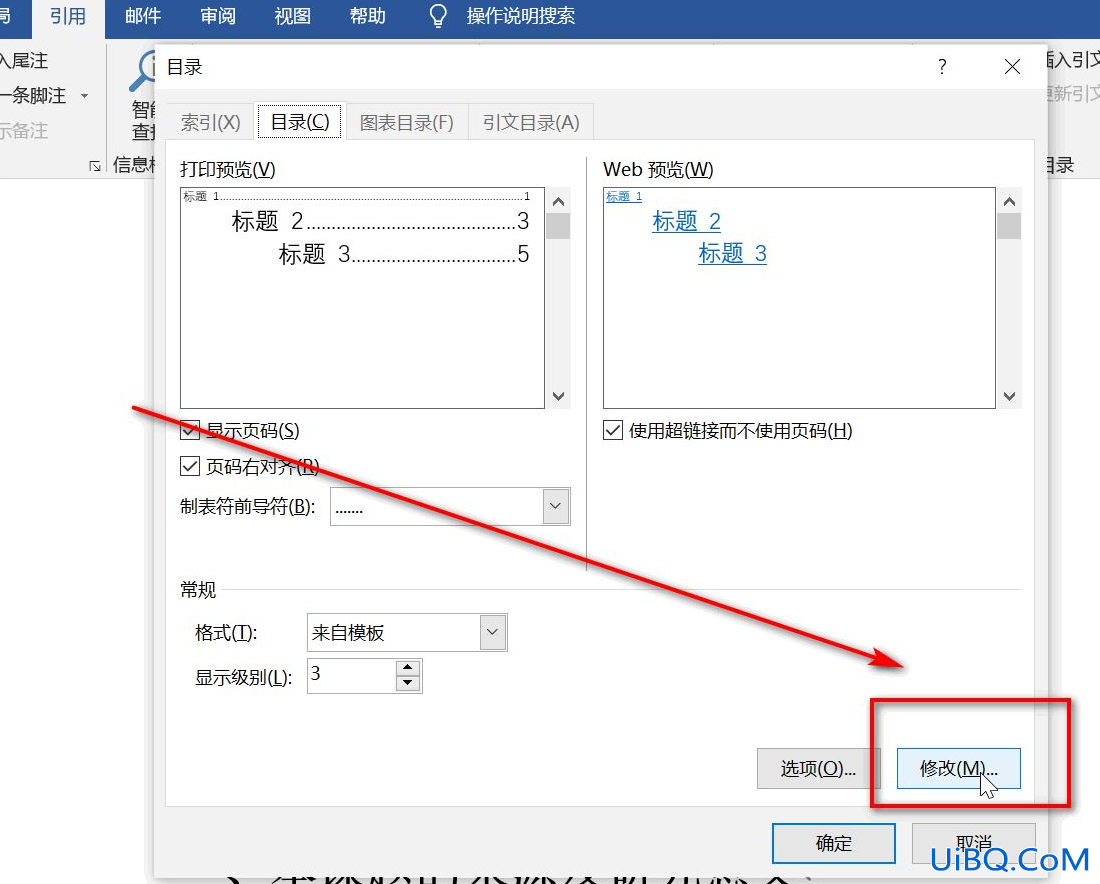Screen dimensions: 1100x884
Task: Click the 插入尾注 ribbon command
Action: click(x=24, y=60)
